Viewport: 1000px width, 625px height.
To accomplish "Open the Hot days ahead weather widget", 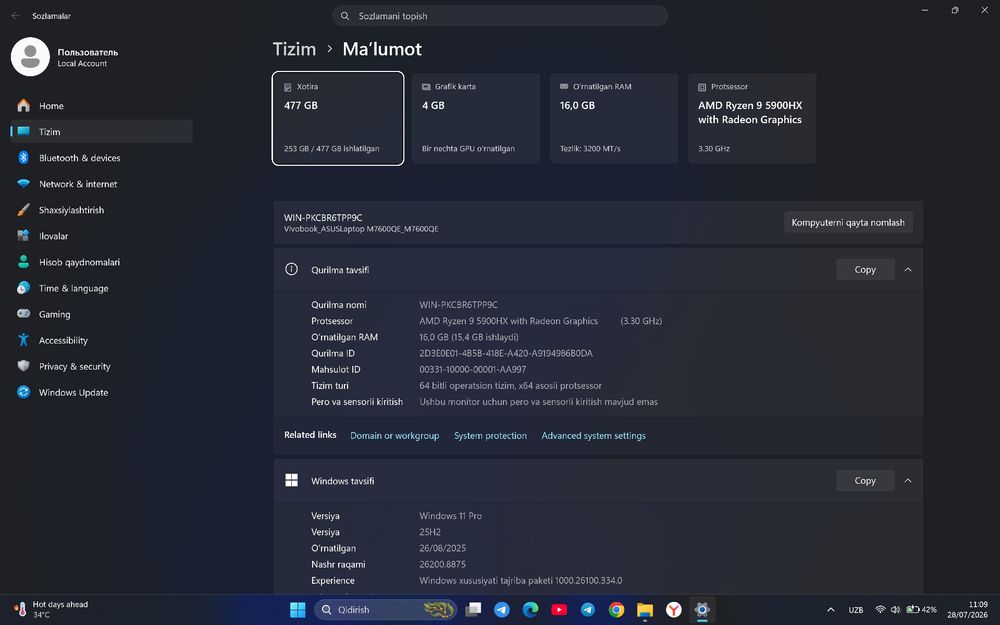I will point(52,610).
